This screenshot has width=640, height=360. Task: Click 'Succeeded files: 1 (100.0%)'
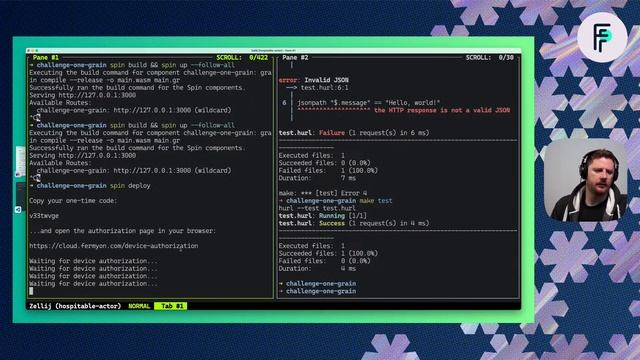click(x=328, y=253)
